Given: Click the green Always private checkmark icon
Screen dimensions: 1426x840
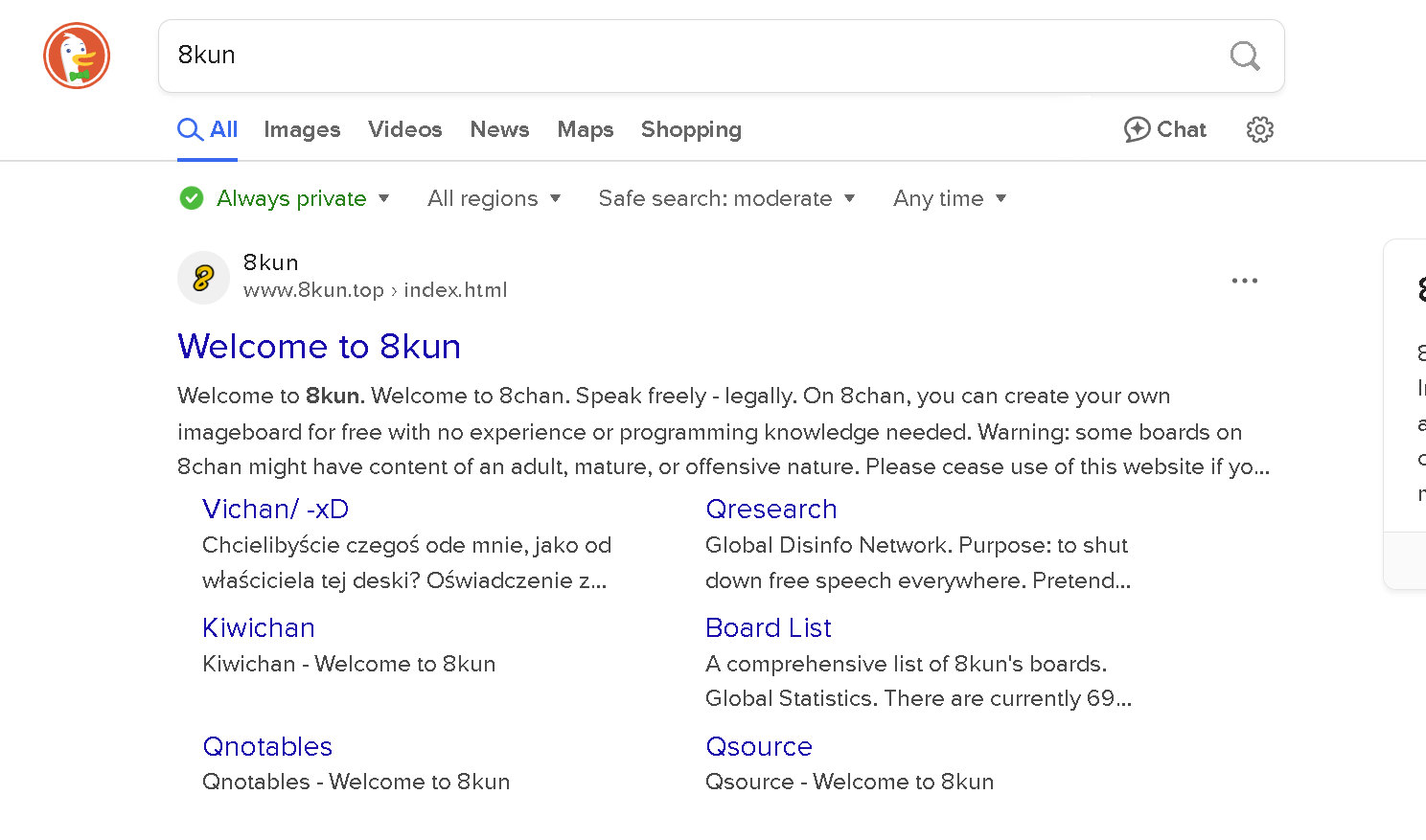Looking at the screenshot, I should click(x=192, y=198).
